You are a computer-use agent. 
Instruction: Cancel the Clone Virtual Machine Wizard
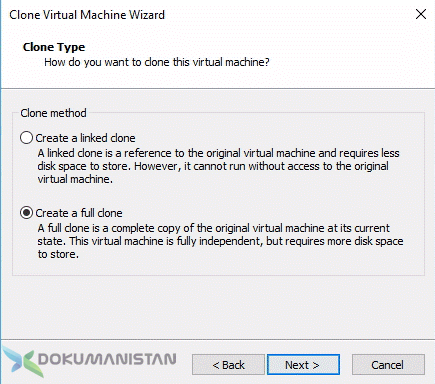point(388,365)
